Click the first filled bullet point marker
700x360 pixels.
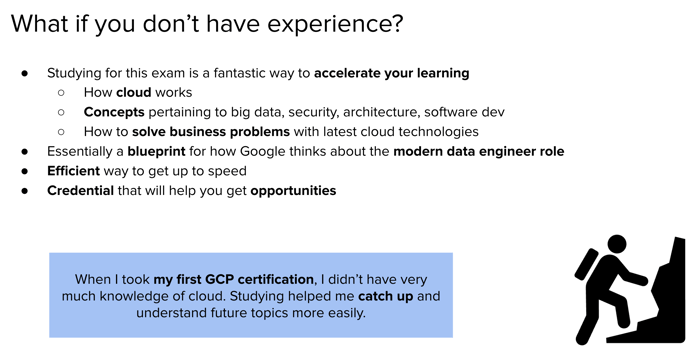click(x=25, y=73)
